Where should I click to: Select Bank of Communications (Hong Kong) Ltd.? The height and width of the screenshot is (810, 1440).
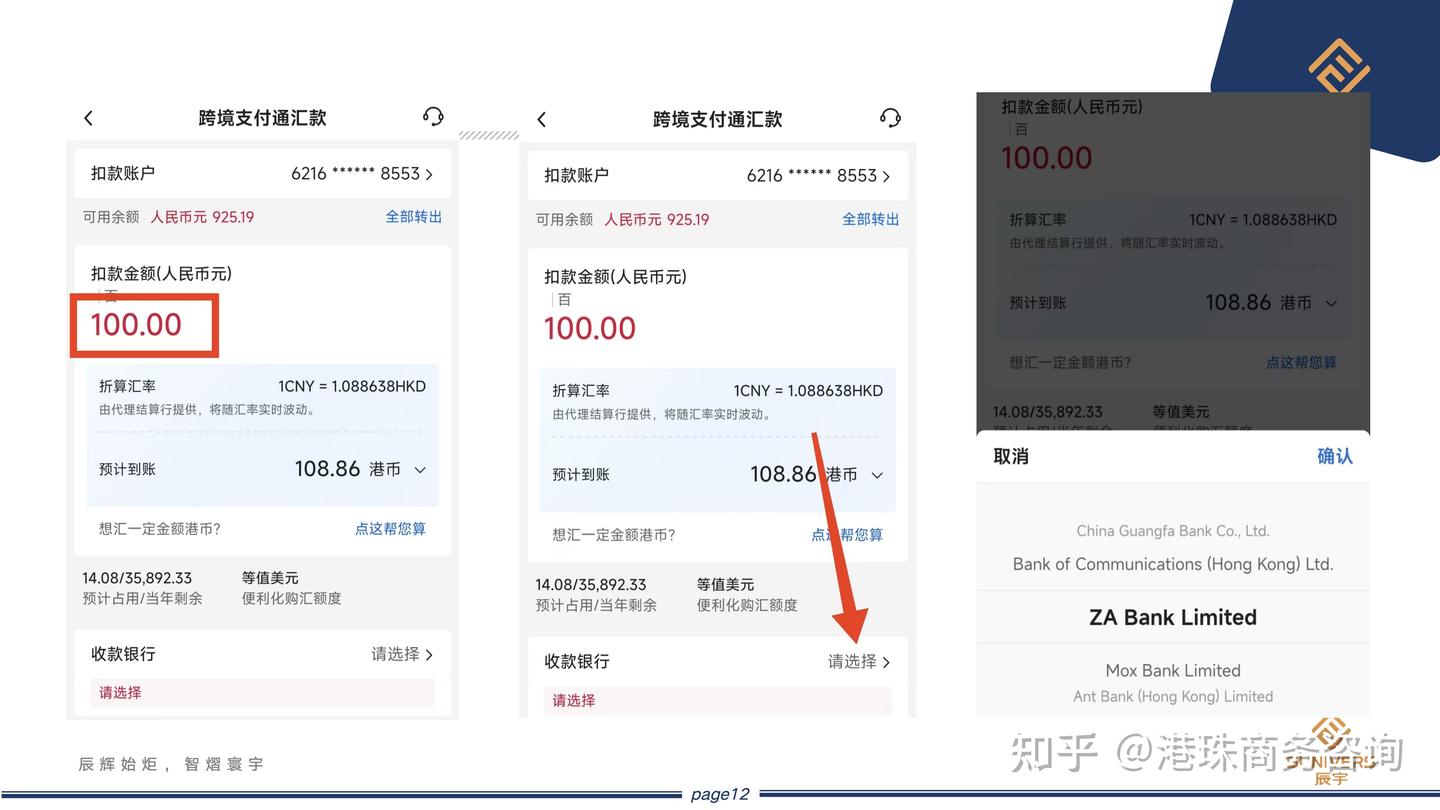click(x=1172, y=564)
